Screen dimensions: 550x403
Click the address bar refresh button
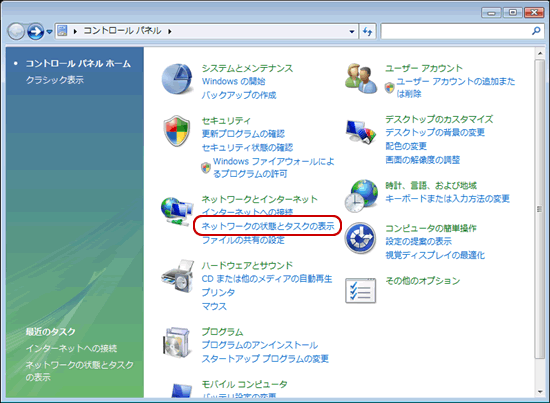click(367, 32)
